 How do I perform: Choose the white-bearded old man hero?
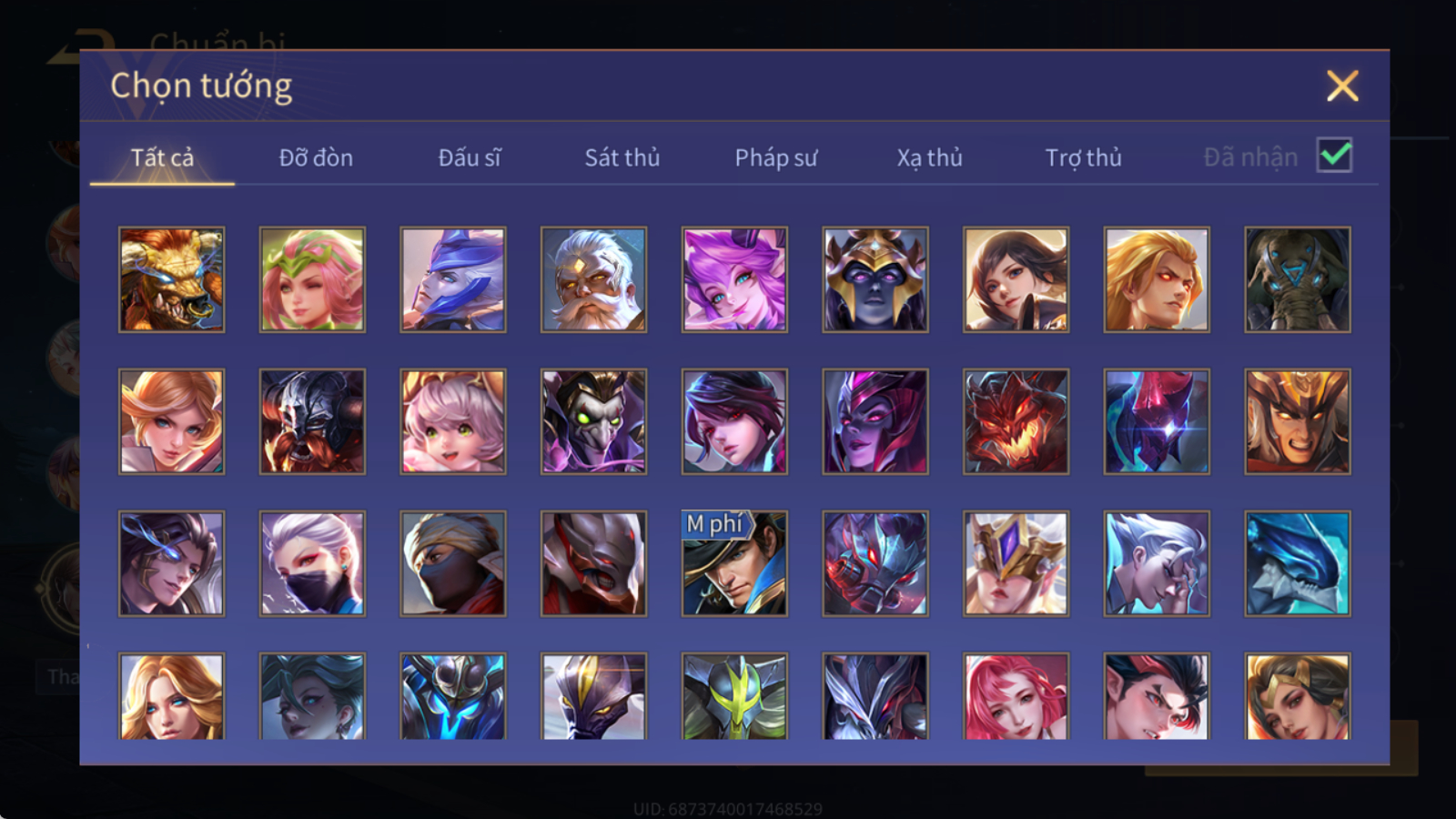[593, 279]
